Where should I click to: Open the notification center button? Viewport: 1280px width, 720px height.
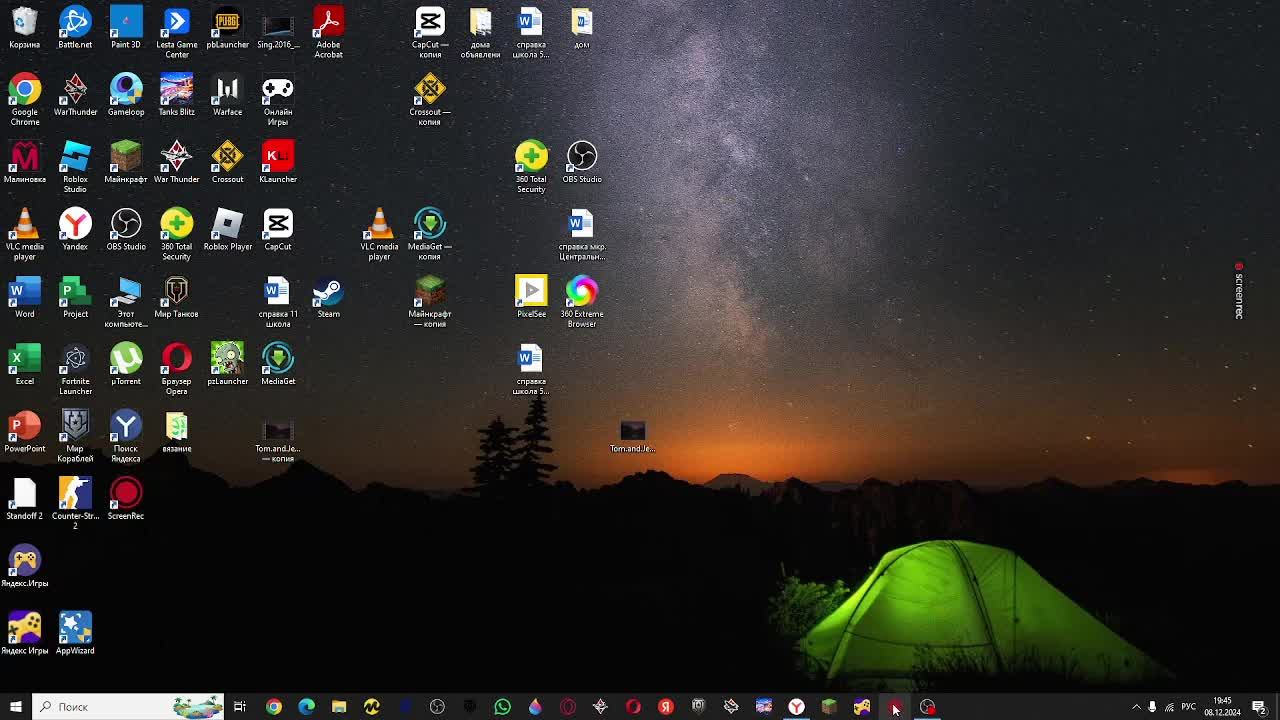1259,707
